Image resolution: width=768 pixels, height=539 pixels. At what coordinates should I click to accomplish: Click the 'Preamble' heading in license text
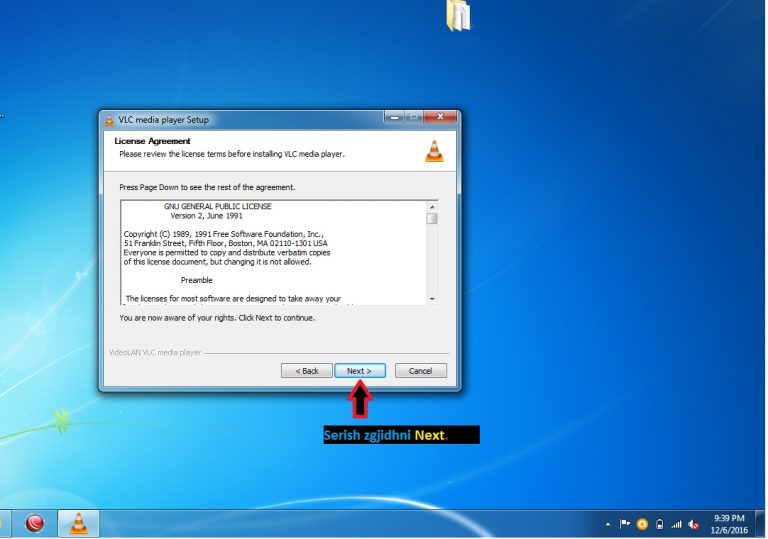[196, 280]
